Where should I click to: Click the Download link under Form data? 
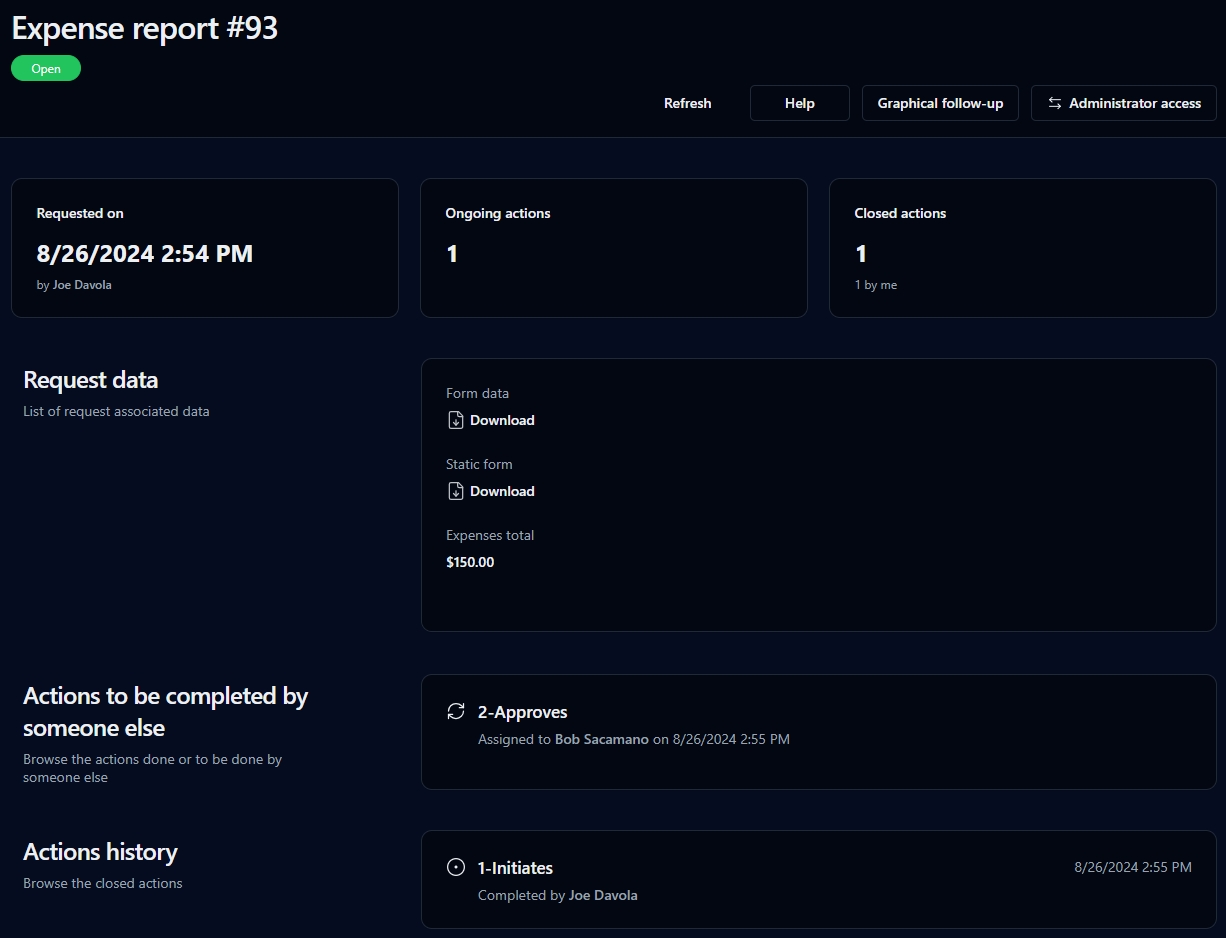pos(502,420)
